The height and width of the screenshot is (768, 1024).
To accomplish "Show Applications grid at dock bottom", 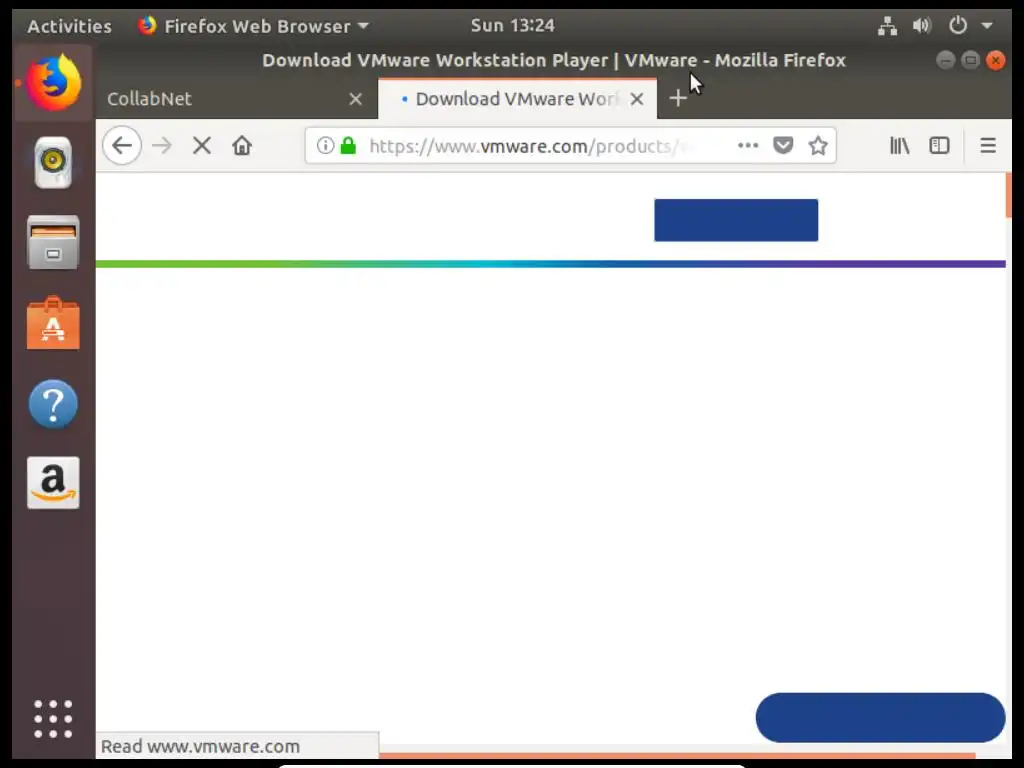I will click(x=53, y=719).
